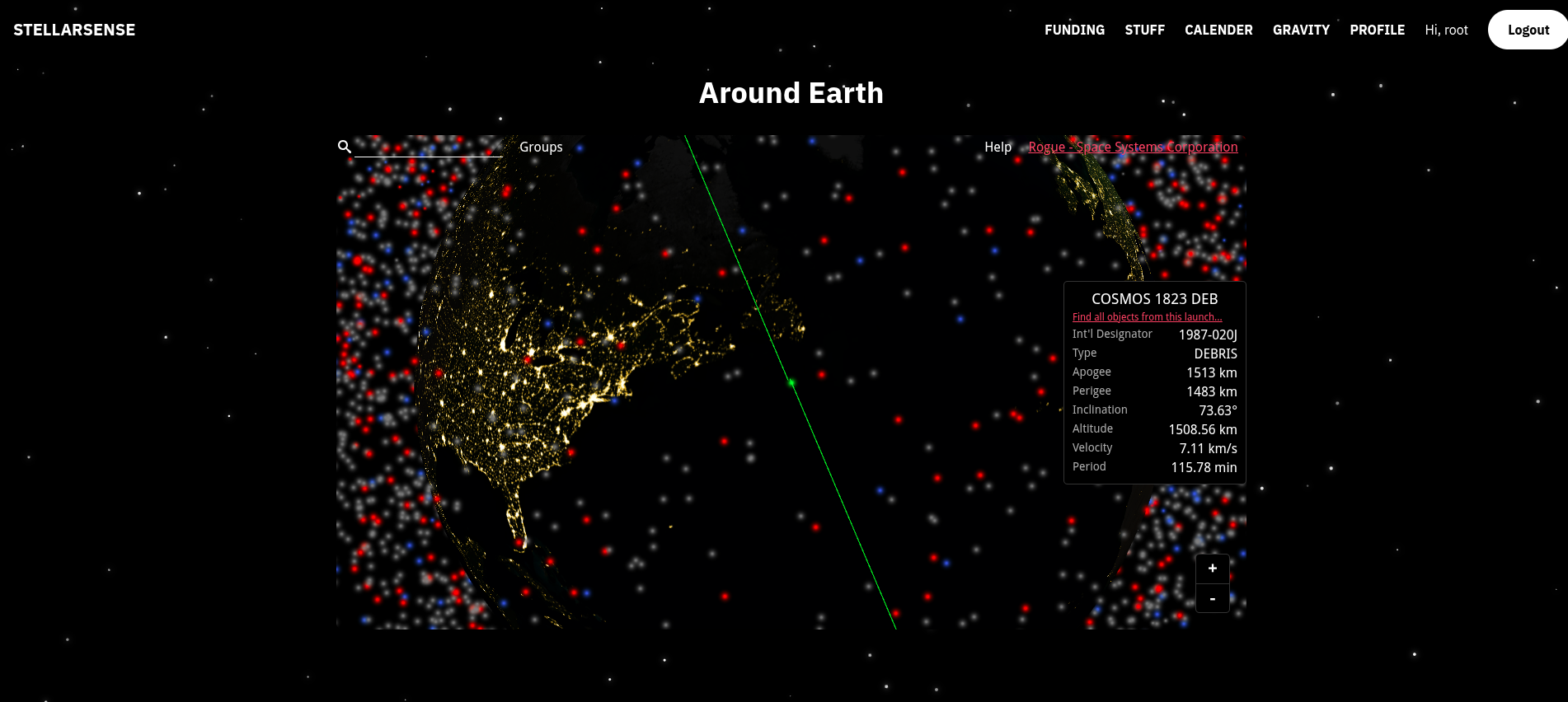The width and height of the screenshot is (1568, 702).
Task: Zoom out with the minus button
Action: click(x=1212, y=598)
